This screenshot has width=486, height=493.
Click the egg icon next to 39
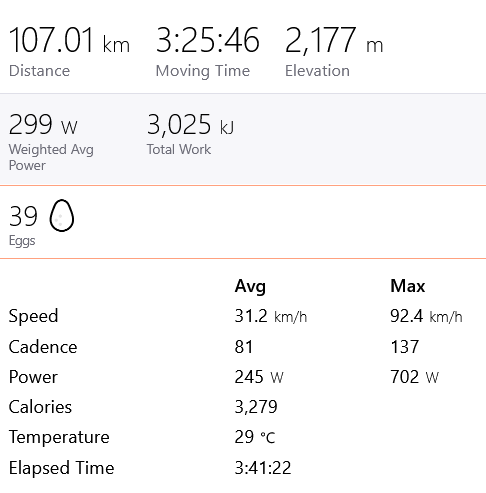(x=62, y=215)
